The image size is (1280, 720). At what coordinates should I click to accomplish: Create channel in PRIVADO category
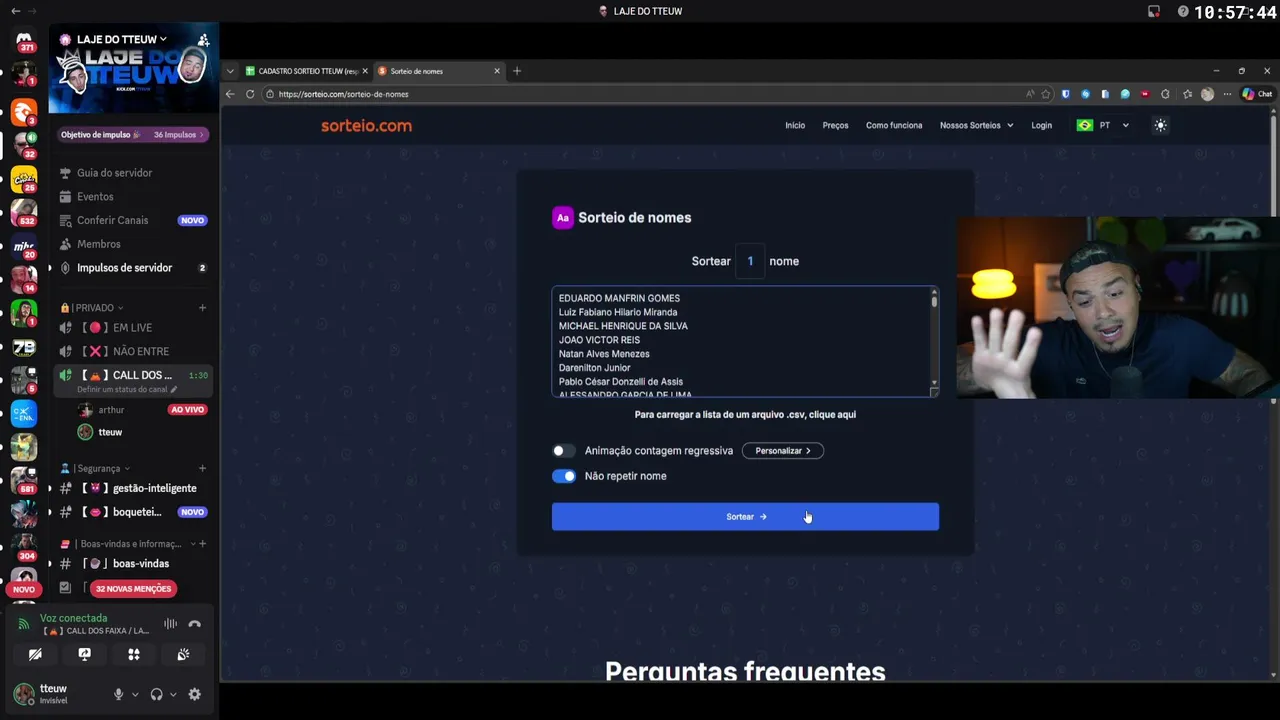coord(202,307)
